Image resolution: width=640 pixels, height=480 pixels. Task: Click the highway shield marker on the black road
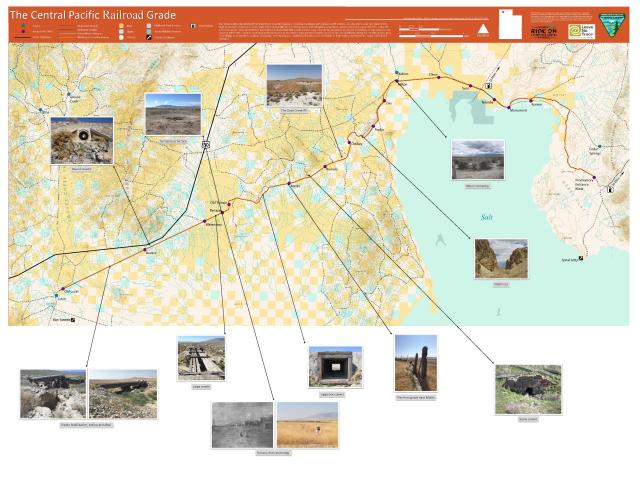pyautogui.click(x=206, y=144)
